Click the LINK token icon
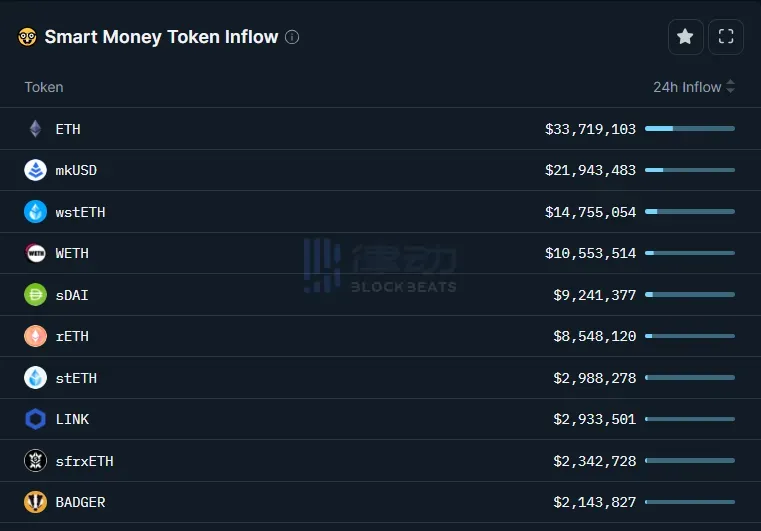Viewport: 761px width, 531px height. (x=35, y=419)
